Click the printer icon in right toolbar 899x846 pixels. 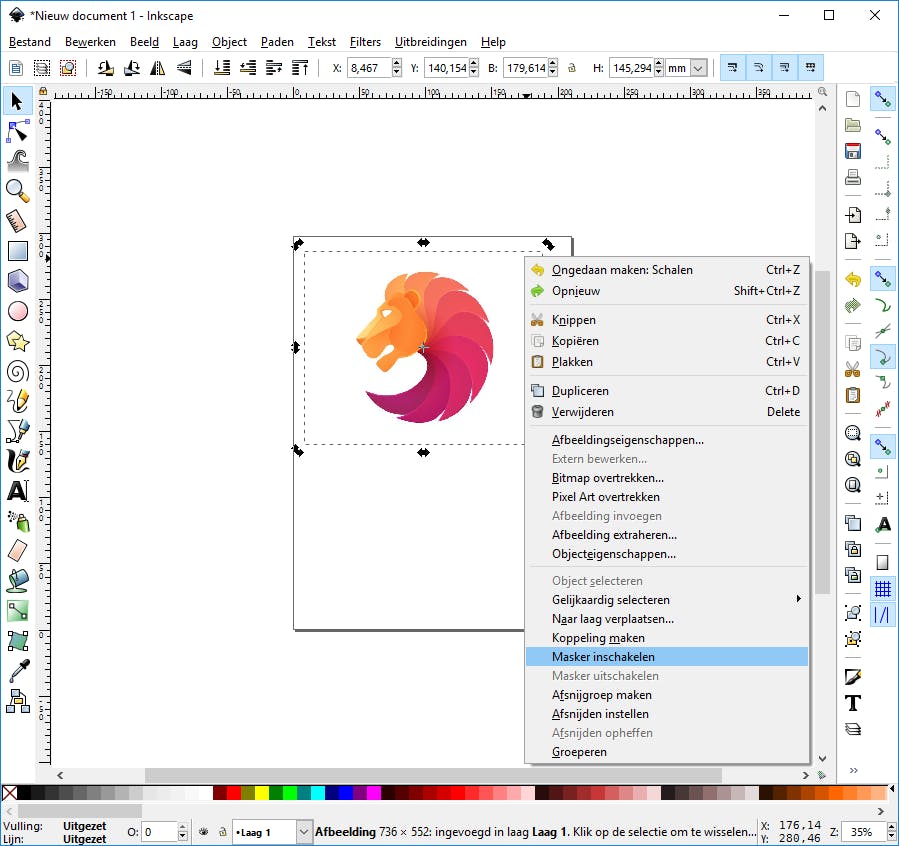(x=852, y=178)
